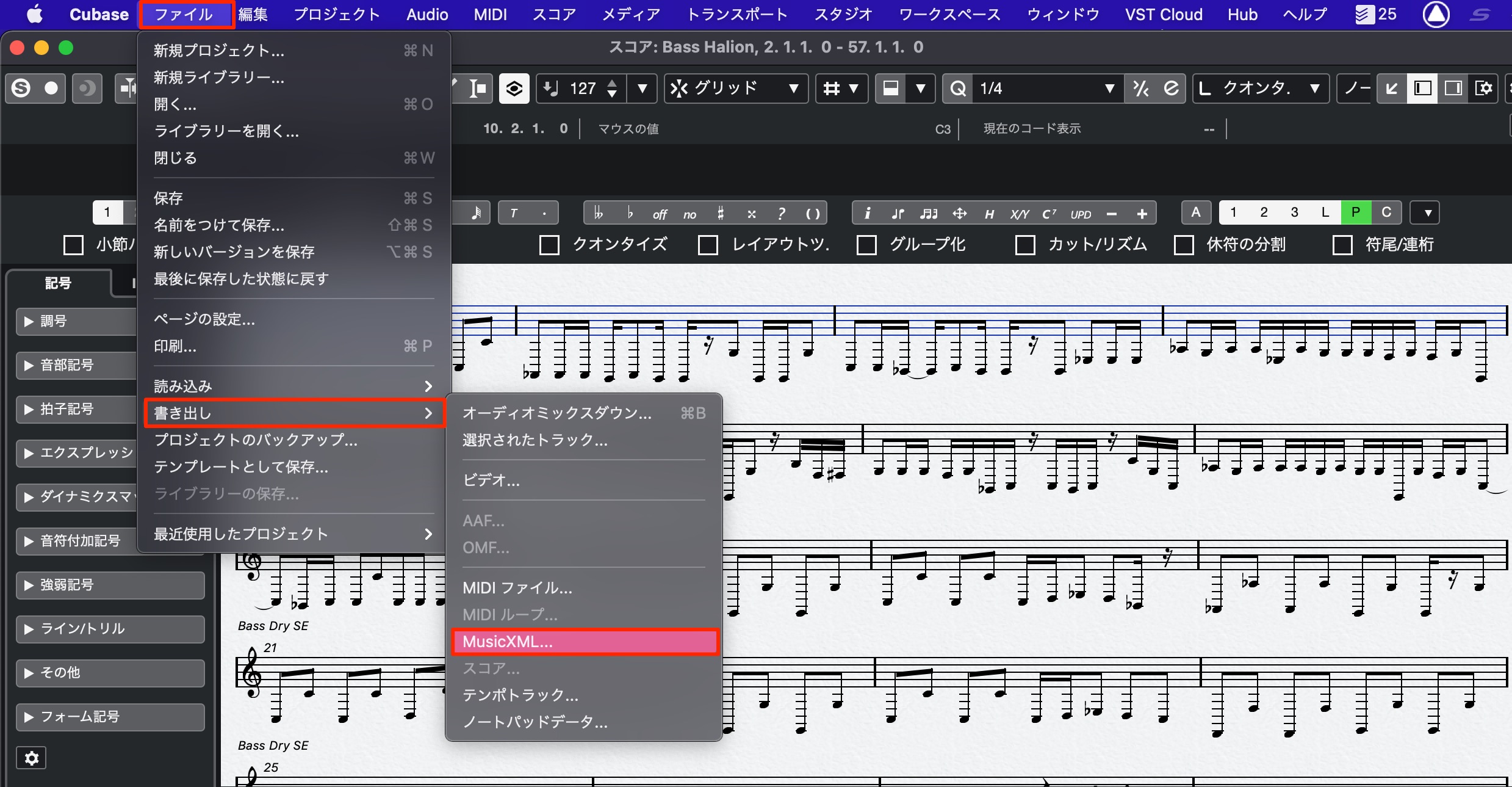
Task: Expand the 強弱記号 symbol section
Action: (110, 585)
